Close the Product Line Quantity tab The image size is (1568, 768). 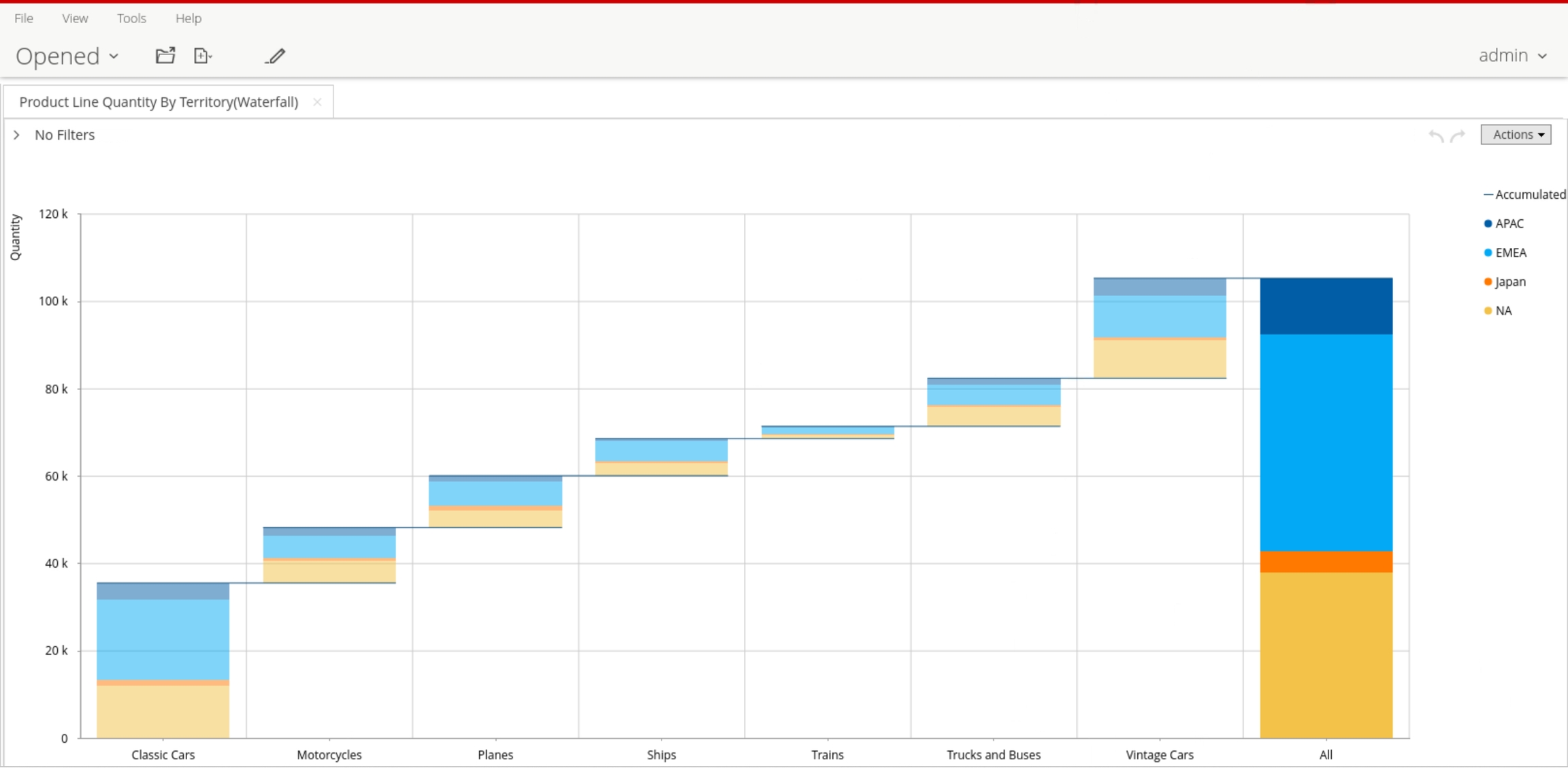tap(317, 102)
